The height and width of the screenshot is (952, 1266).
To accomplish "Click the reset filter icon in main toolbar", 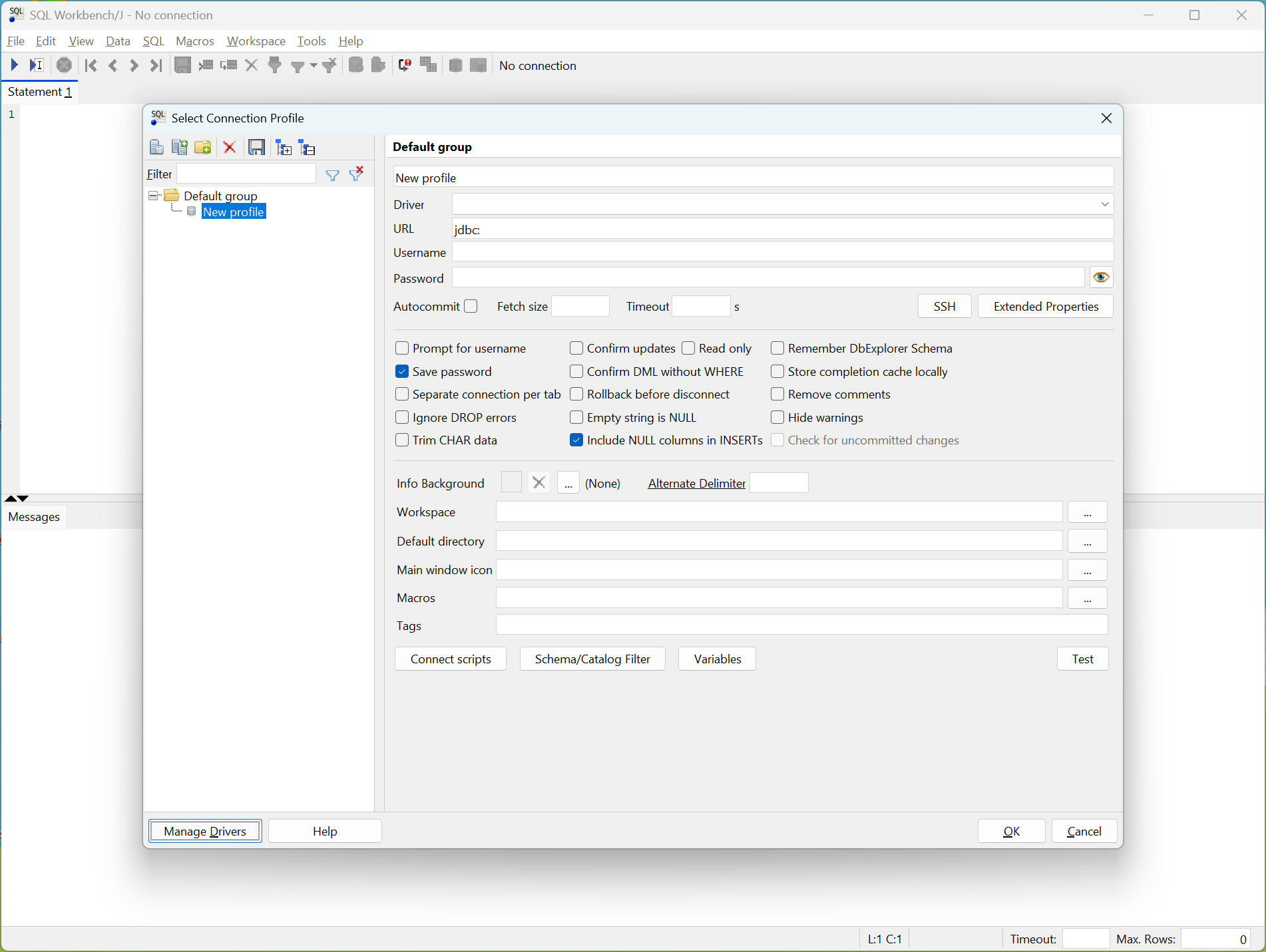I will tap(329, 65).
